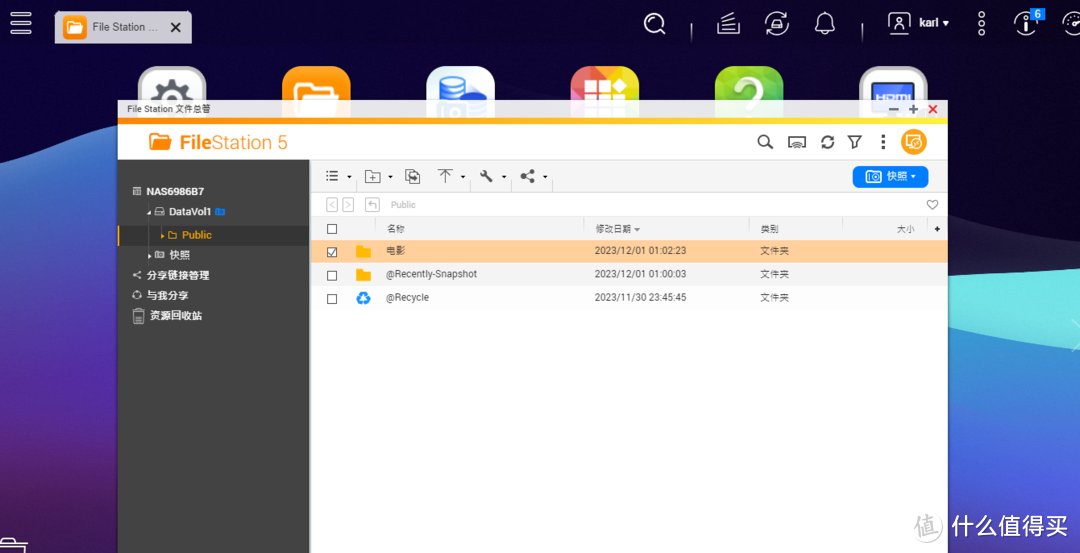1080x553 pixels.
Task: Open the orange File Station desktop icon
Action: [x=316, y=83]
